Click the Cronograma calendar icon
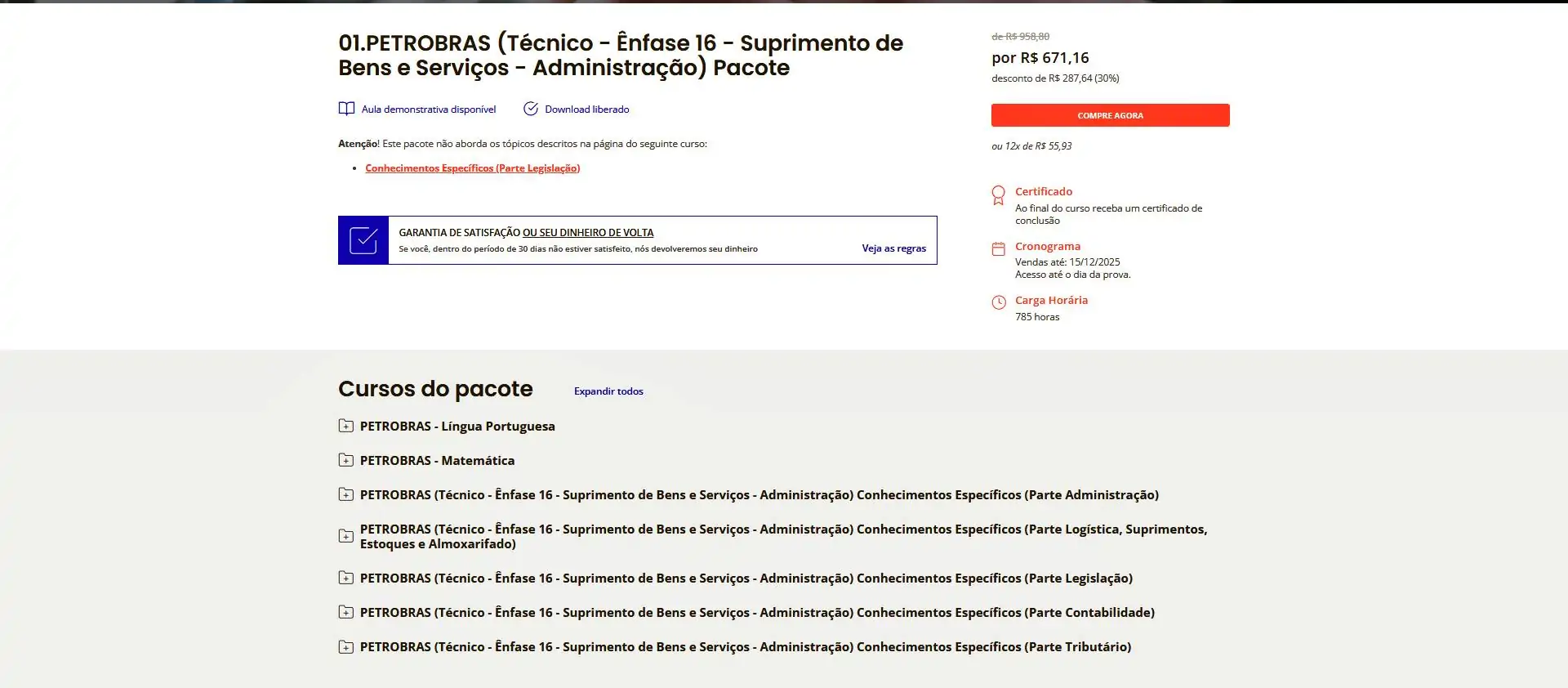The height and width of the screenshot is (688, 1568). 998,249
